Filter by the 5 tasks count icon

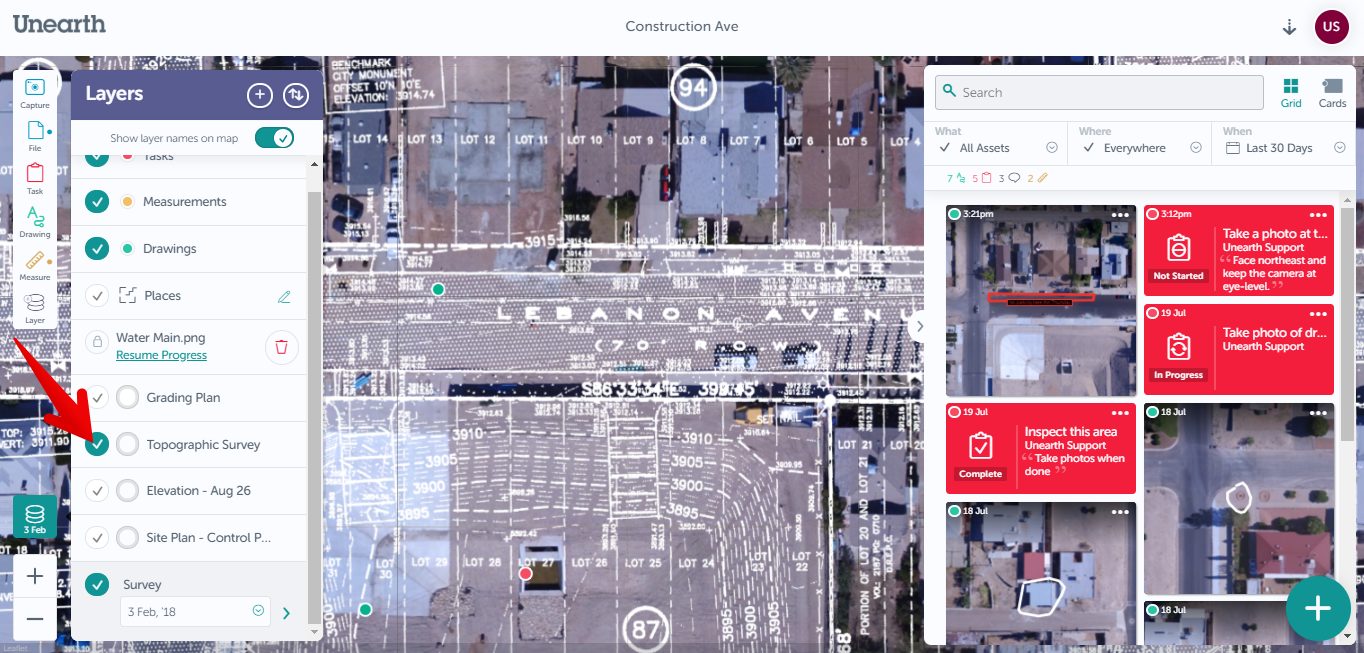pyautogui.click(x=981, y=178)
